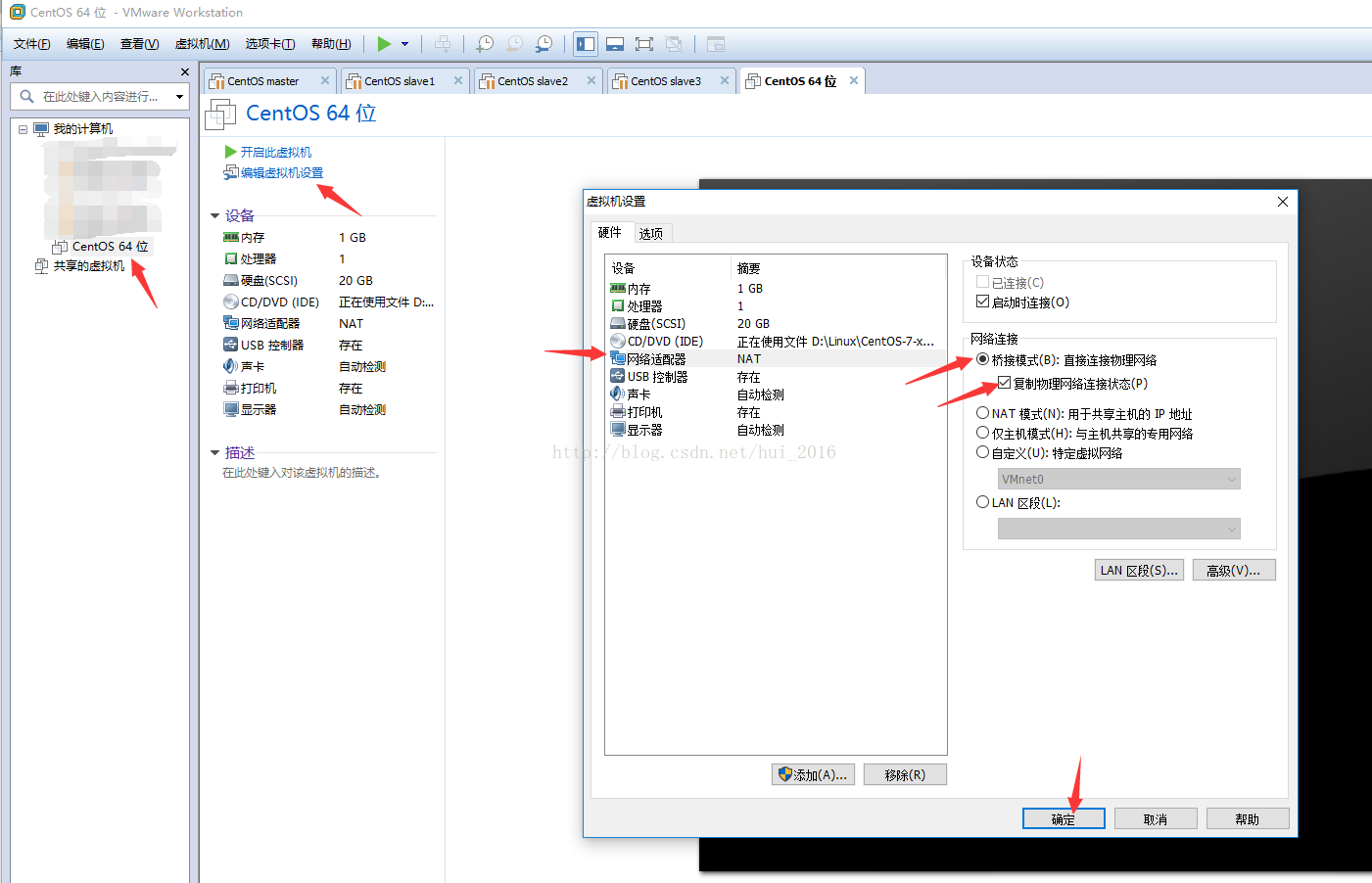
Task: Close the CentOS slave3 tab
Action: (x=725, y=80)
